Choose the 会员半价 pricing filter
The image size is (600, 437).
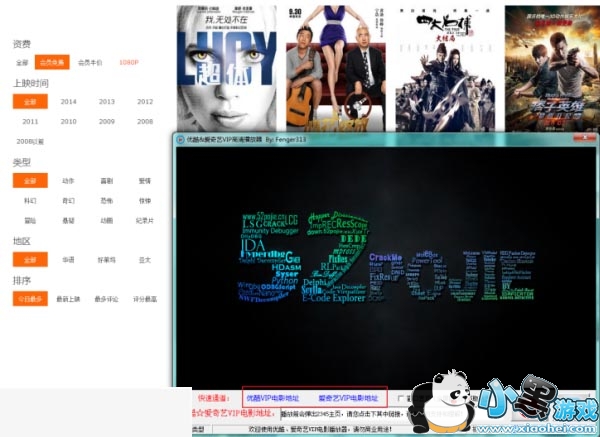coord(90,62)
